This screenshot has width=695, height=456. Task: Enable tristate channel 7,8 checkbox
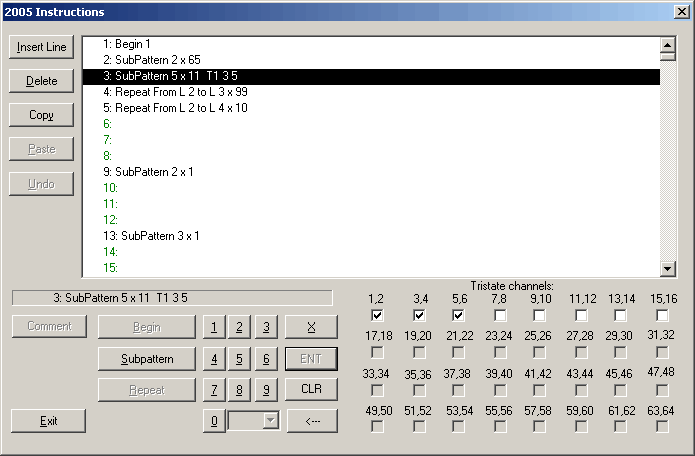pyautogui.click(x=499, y=316)
